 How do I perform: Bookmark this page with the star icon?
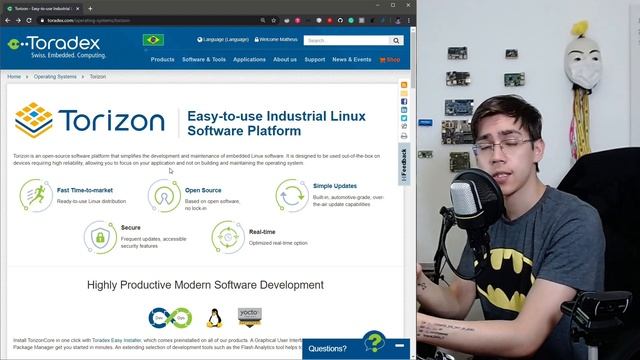[x=273, y=20]
